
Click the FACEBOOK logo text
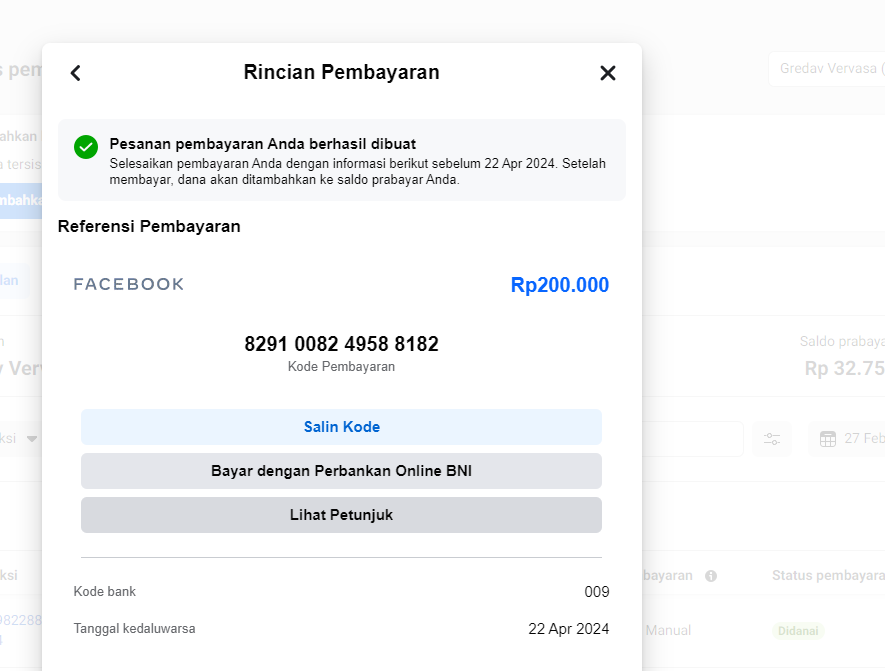129,285
